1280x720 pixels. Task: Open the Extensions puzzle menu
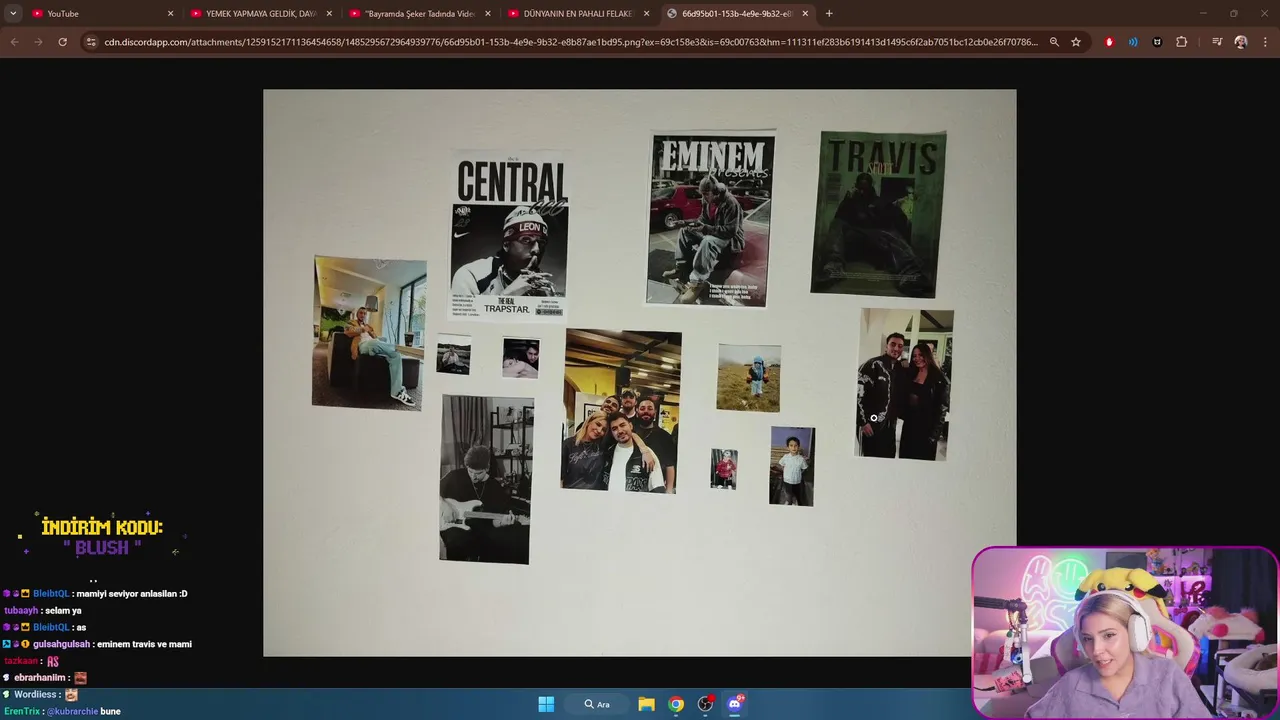[1182, 42]
